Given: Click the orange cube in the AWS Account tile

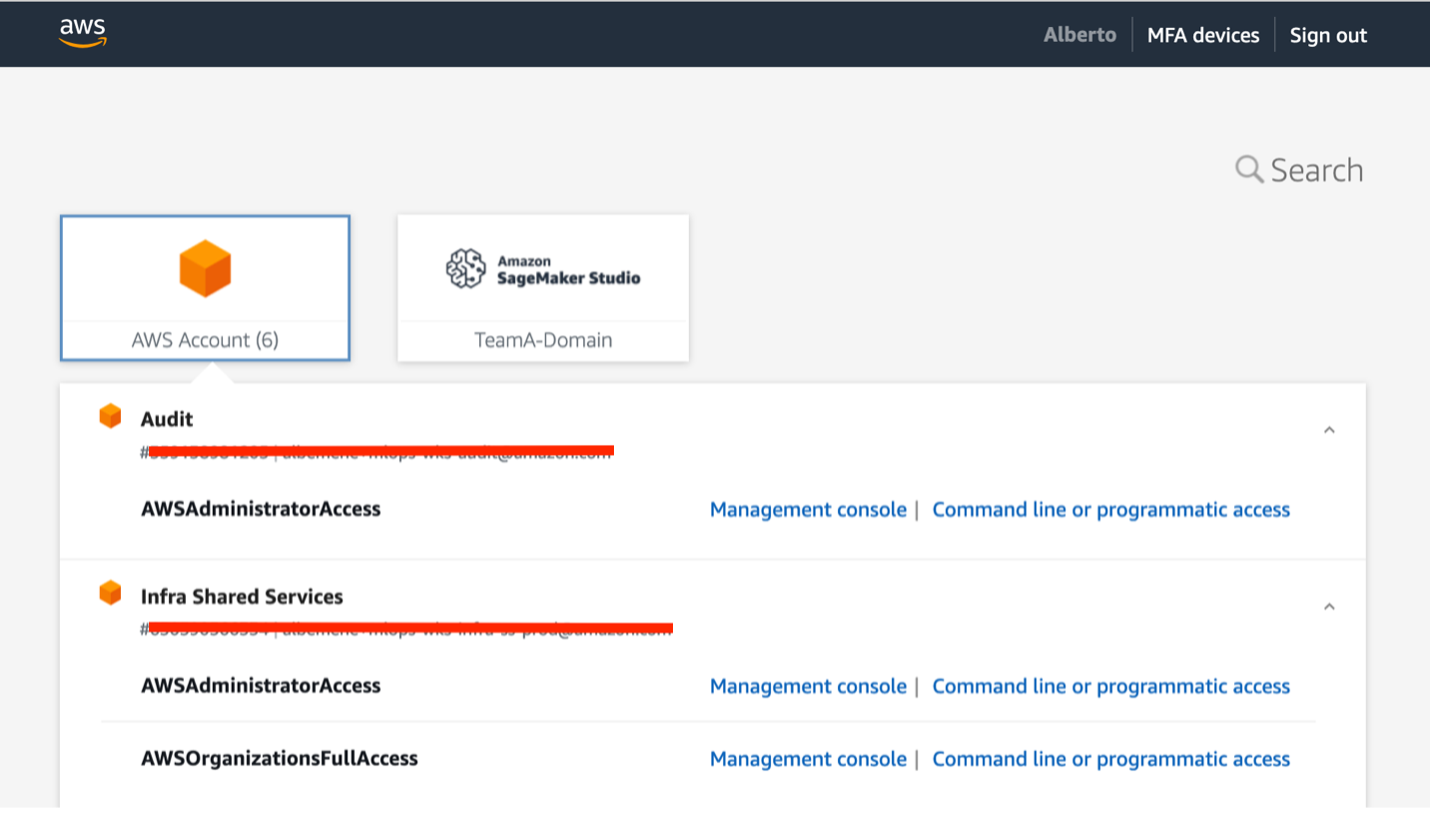Looking at the screenshot, I should click(205, 268).
